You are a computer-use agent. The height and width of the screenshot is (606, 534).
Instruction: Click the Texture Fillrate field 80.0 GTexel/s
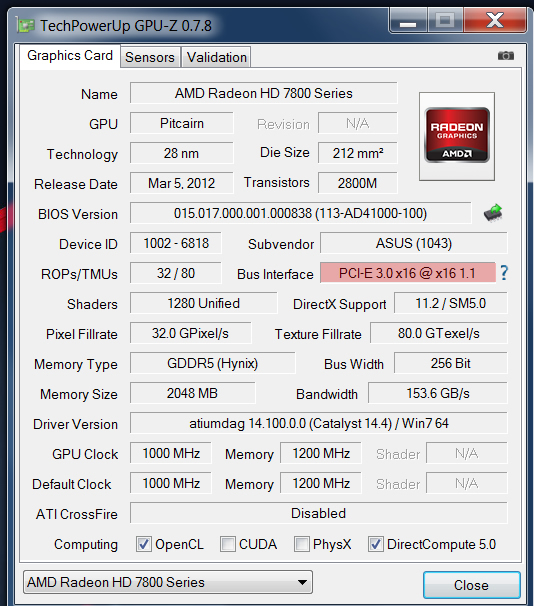coord(439,333)
